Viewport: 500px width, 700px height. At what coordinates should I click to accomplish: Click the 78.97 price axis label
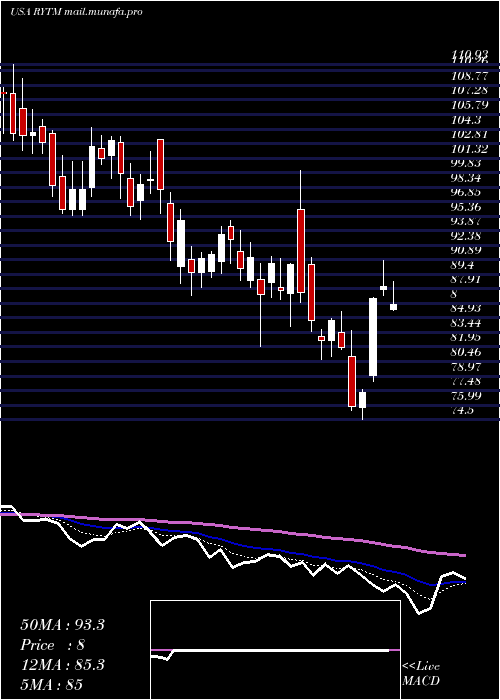click(468, 367)
